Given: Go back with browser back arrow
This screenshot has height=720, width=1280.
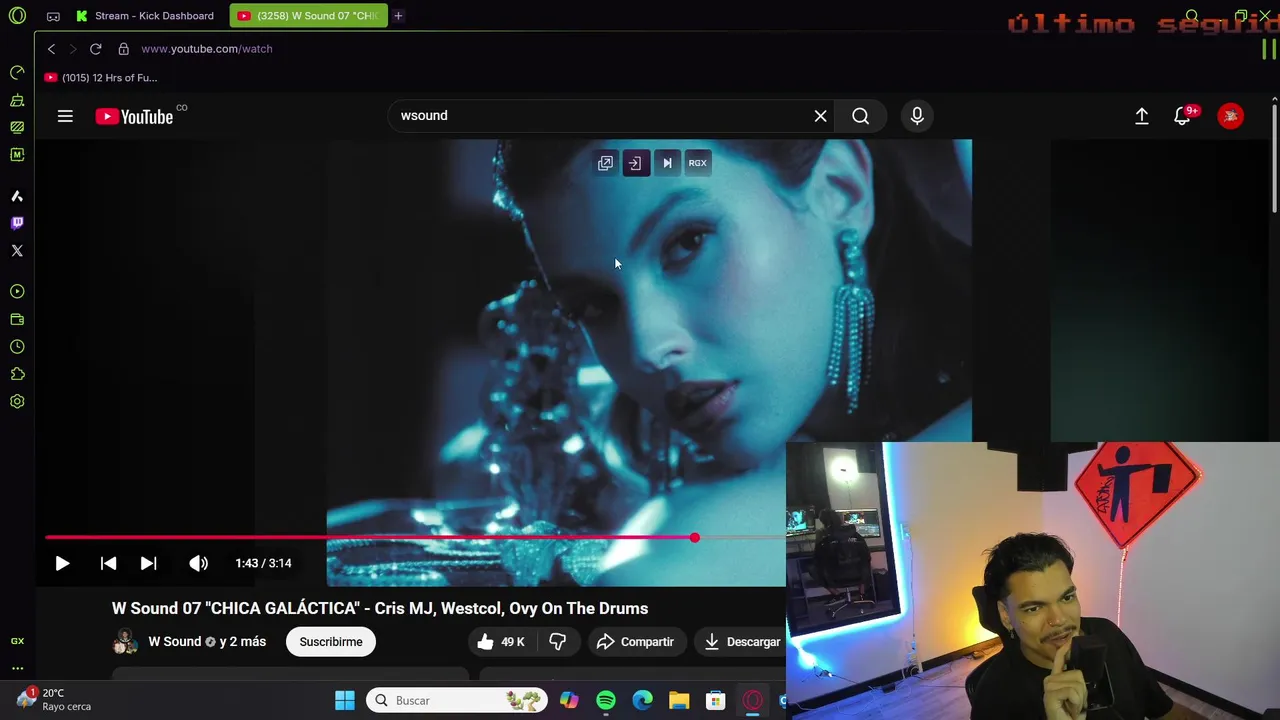Looking at the screenshot, I should [51, 49].
